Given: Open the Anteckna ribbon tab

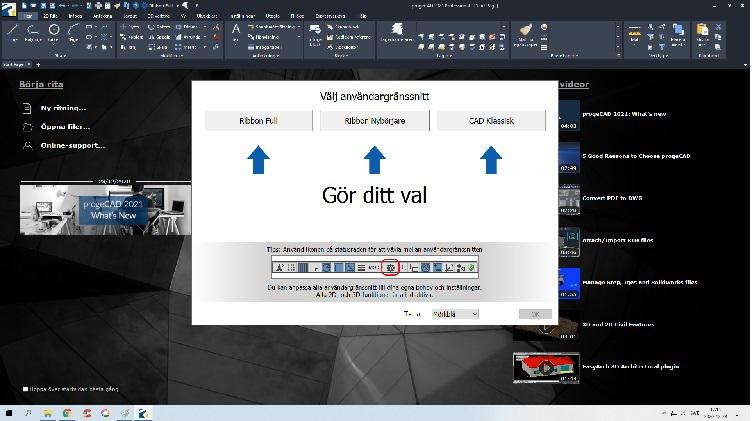Looking at the screenshot, I should point(102,16).
